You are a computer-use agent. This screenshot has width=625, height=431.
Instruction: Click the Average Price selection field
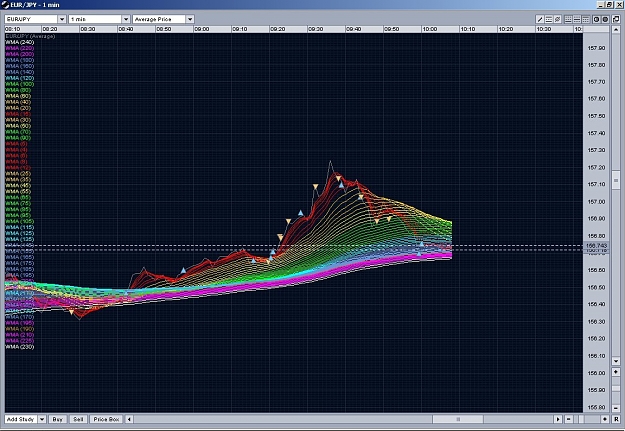[159, 19]
